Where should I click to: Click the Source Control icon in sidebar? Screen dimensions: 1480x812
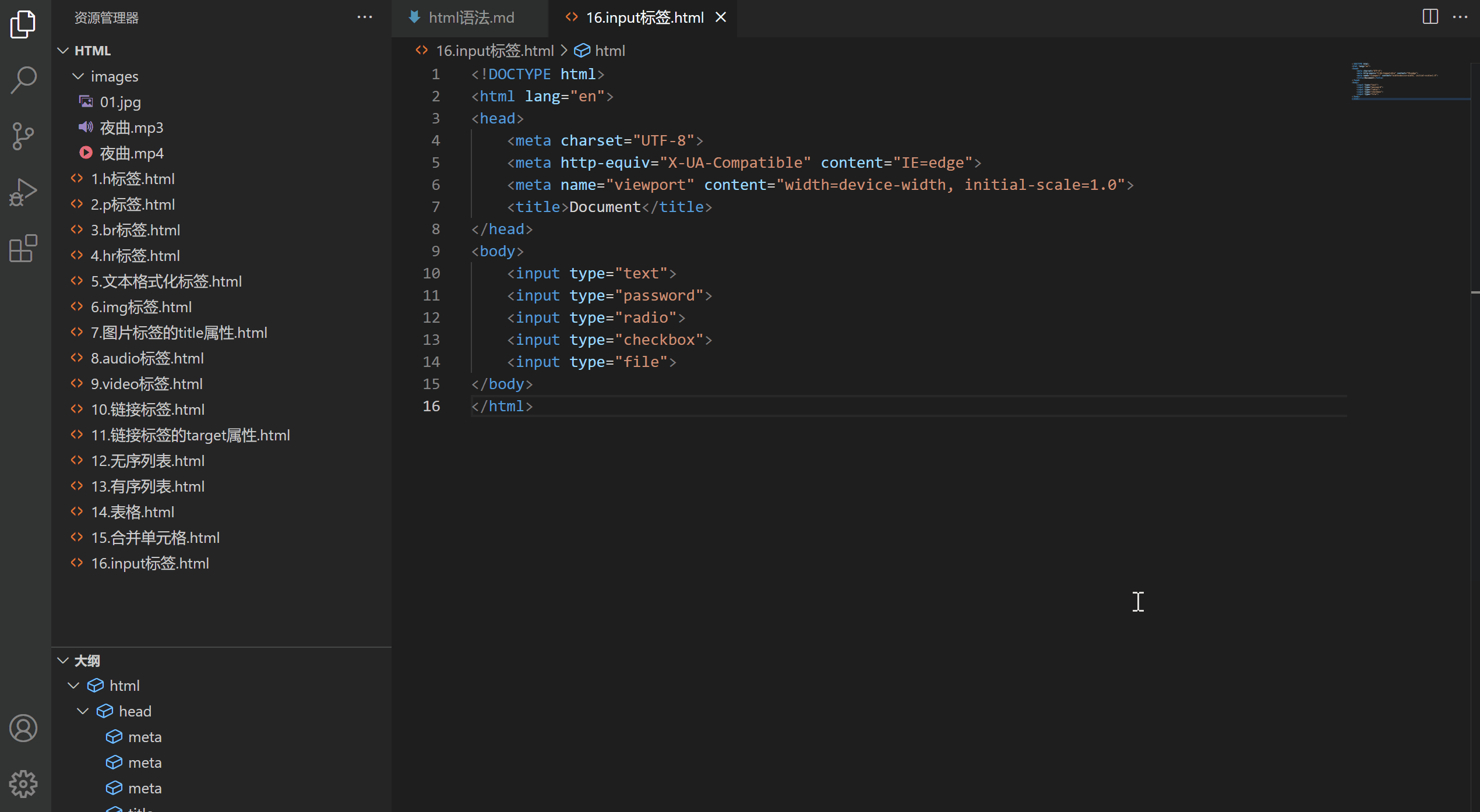tap(24, 135)
